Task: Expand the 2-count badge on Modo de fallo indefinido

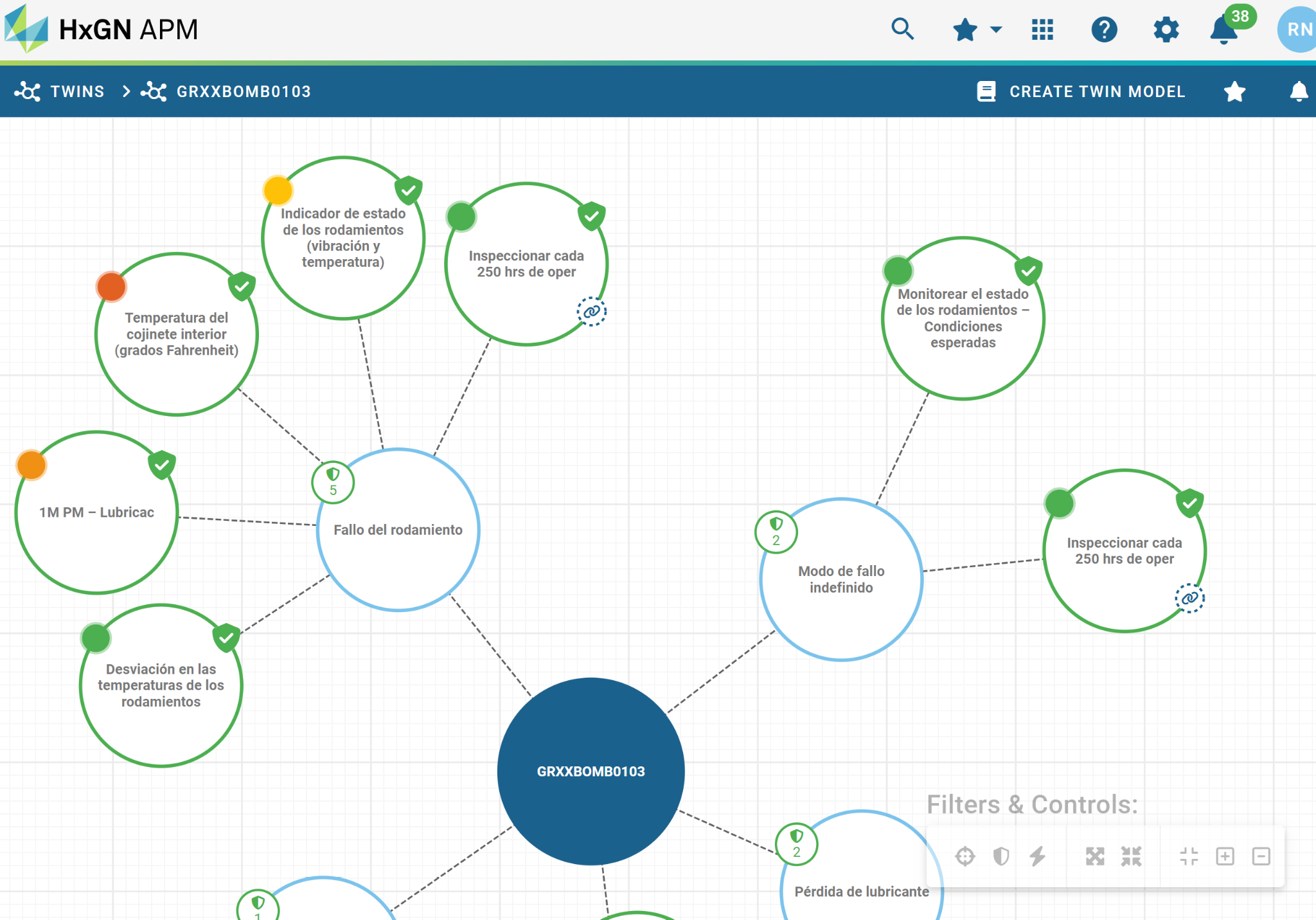Action: pyautogui.click(x=776, y=532)
